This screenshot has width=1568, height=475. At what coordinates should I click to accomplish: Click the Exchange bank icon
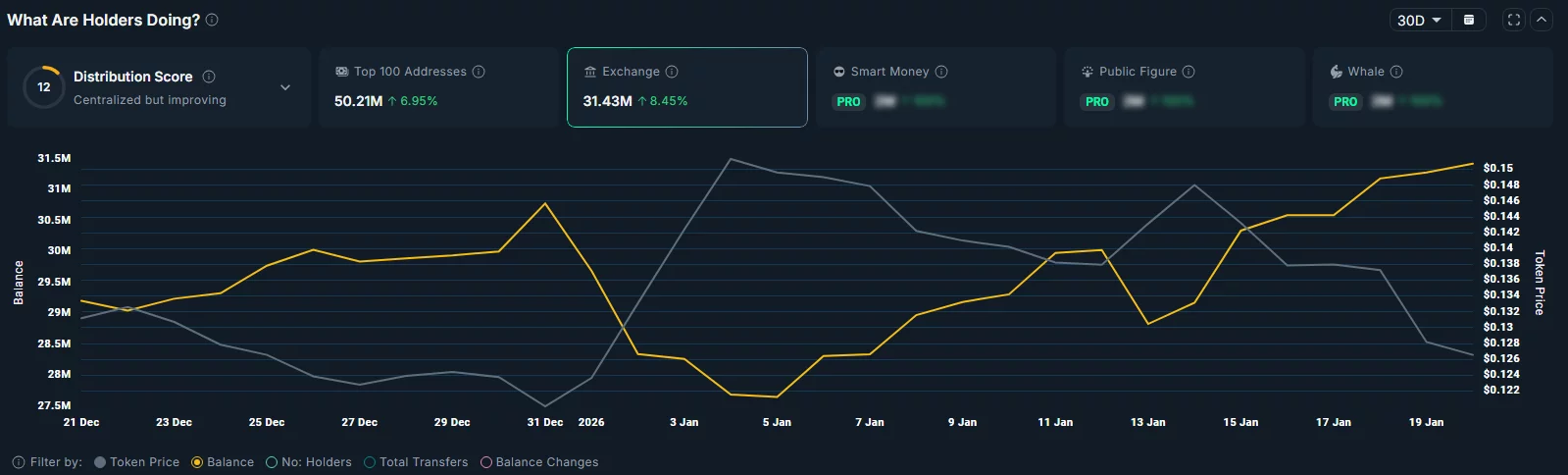pos(590,72)
